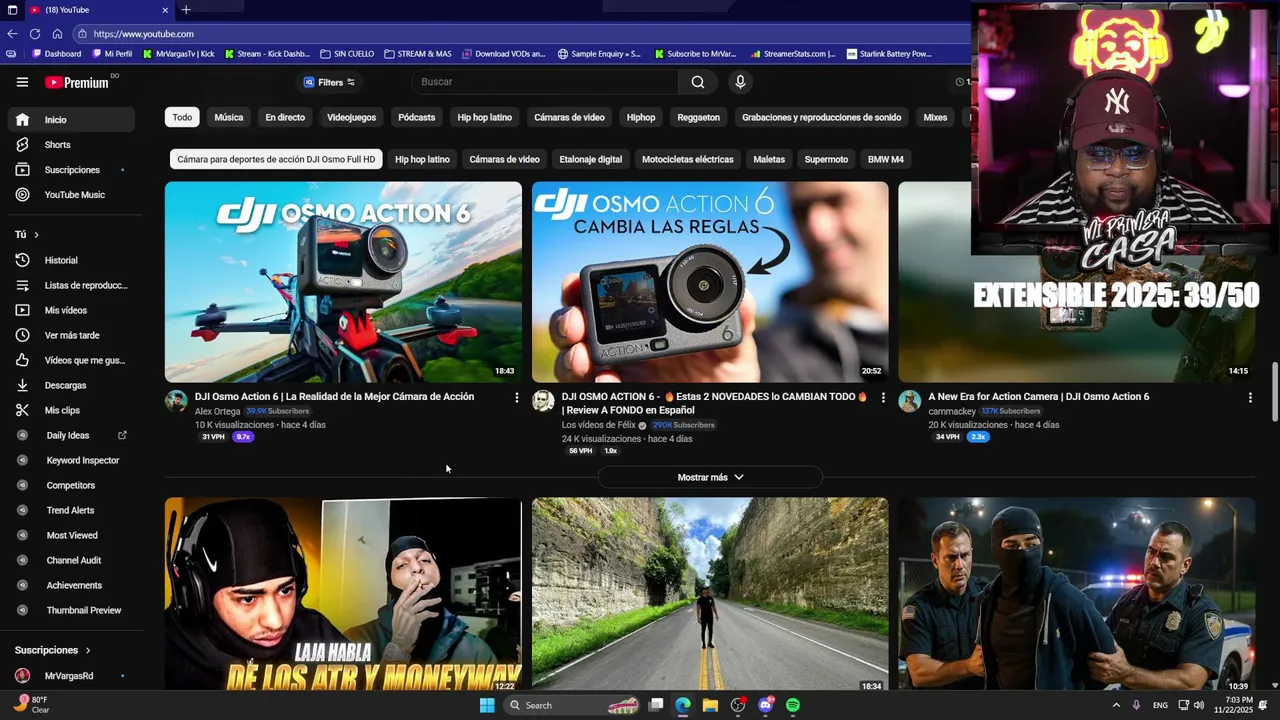
Task: Open title A New Era for Action Camera
Action: coord(1038,397)
